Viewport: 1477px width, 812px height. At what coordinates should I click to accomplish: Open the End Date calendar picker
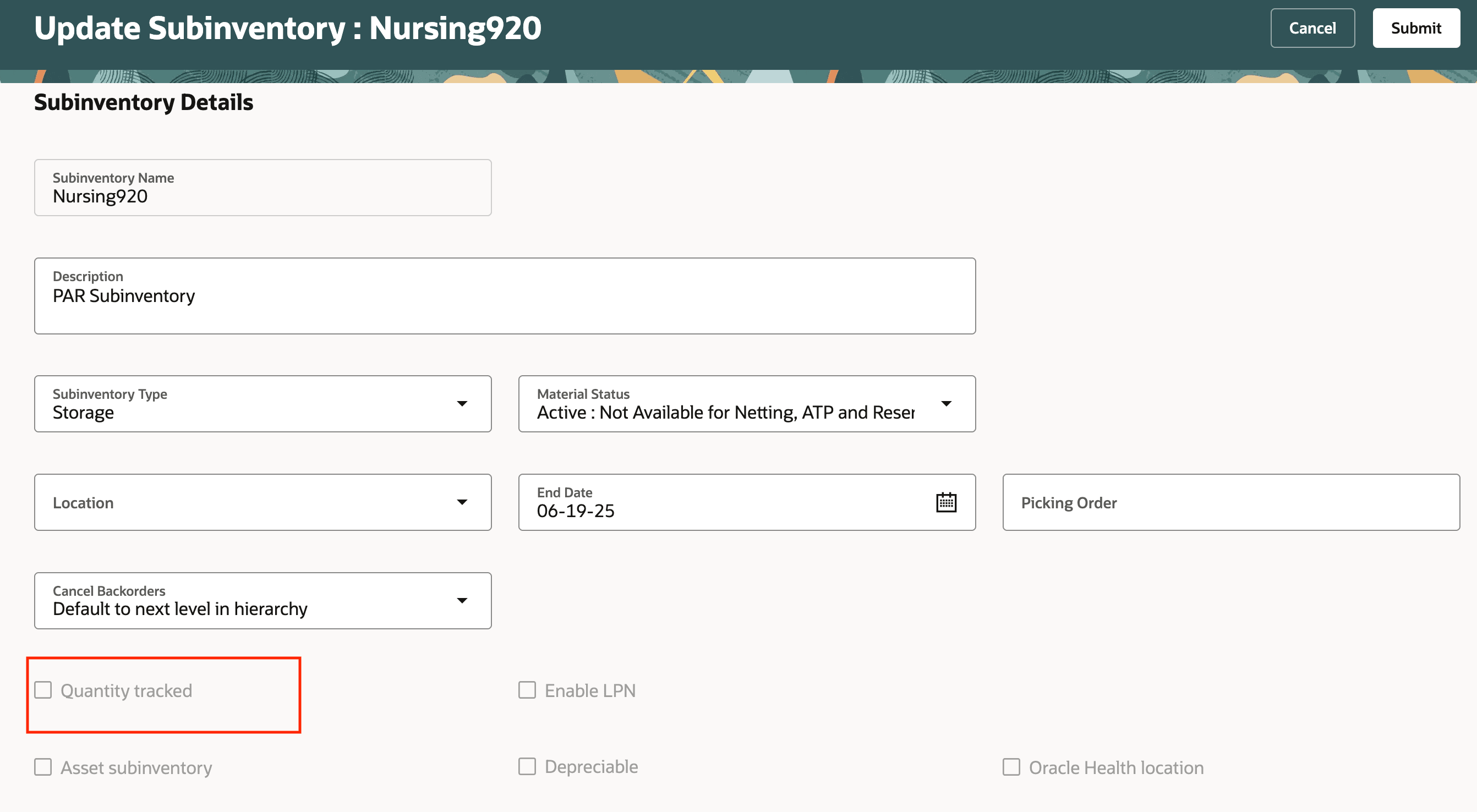point(946,503)
